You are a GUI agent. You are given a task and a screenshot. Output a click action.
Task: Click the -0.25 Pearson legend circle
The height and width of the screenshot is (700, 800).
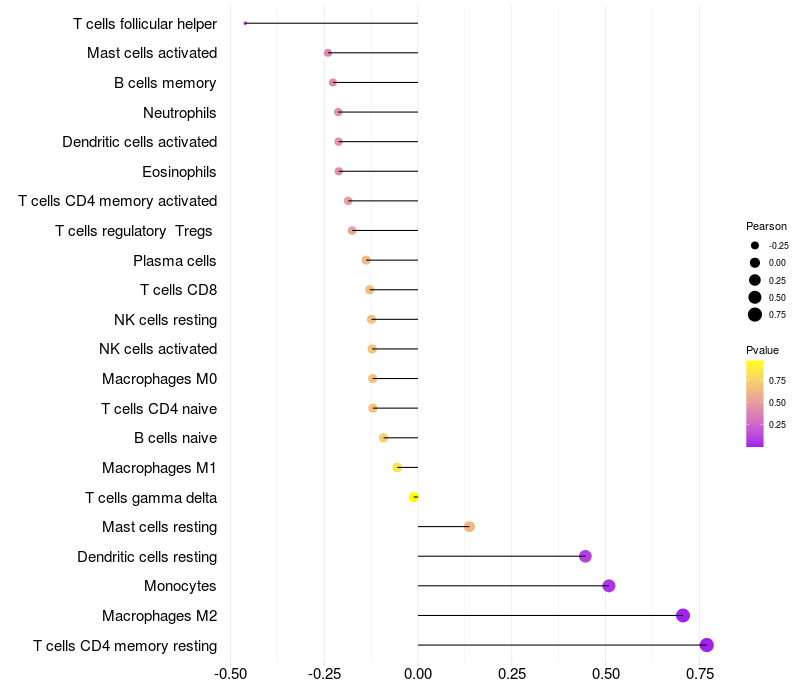click(755, 245)
